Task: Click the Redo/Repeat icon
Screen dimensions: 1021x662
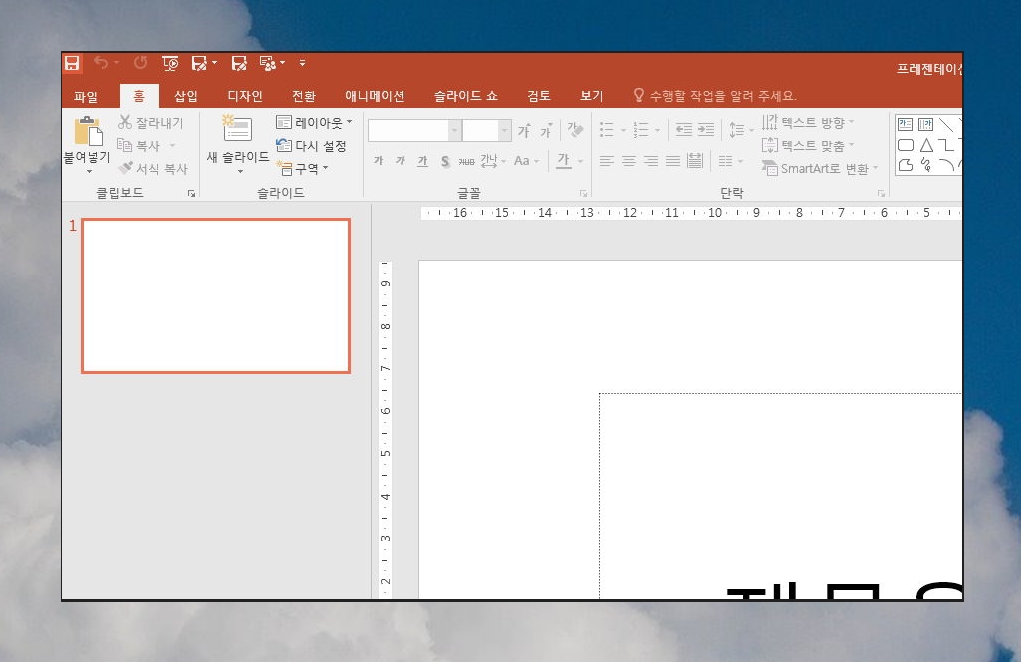Action: coord(141,62)
